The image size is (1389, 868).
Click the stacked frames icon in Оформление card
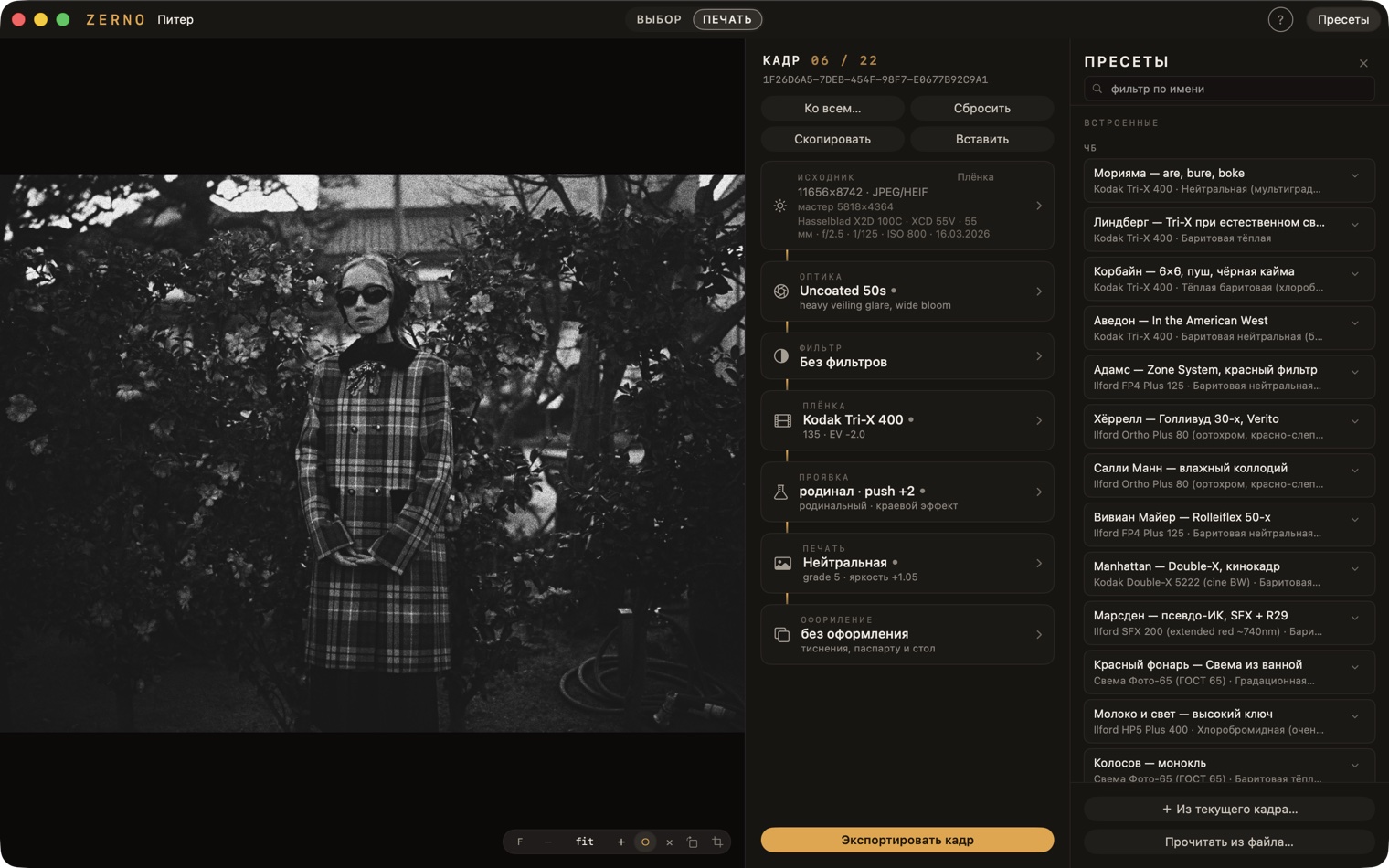782,634
